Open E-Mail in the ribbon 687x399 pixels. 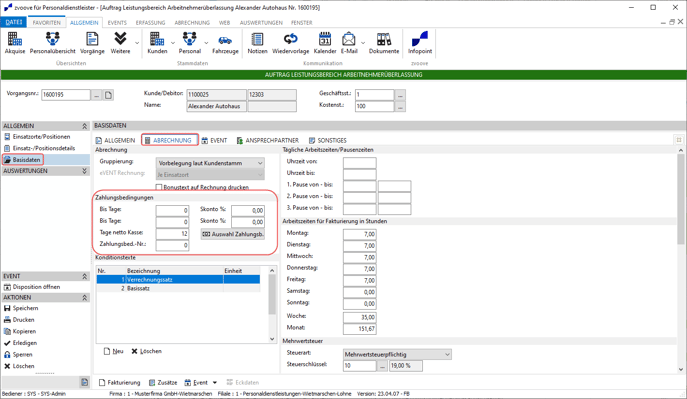tap(349, 43)
